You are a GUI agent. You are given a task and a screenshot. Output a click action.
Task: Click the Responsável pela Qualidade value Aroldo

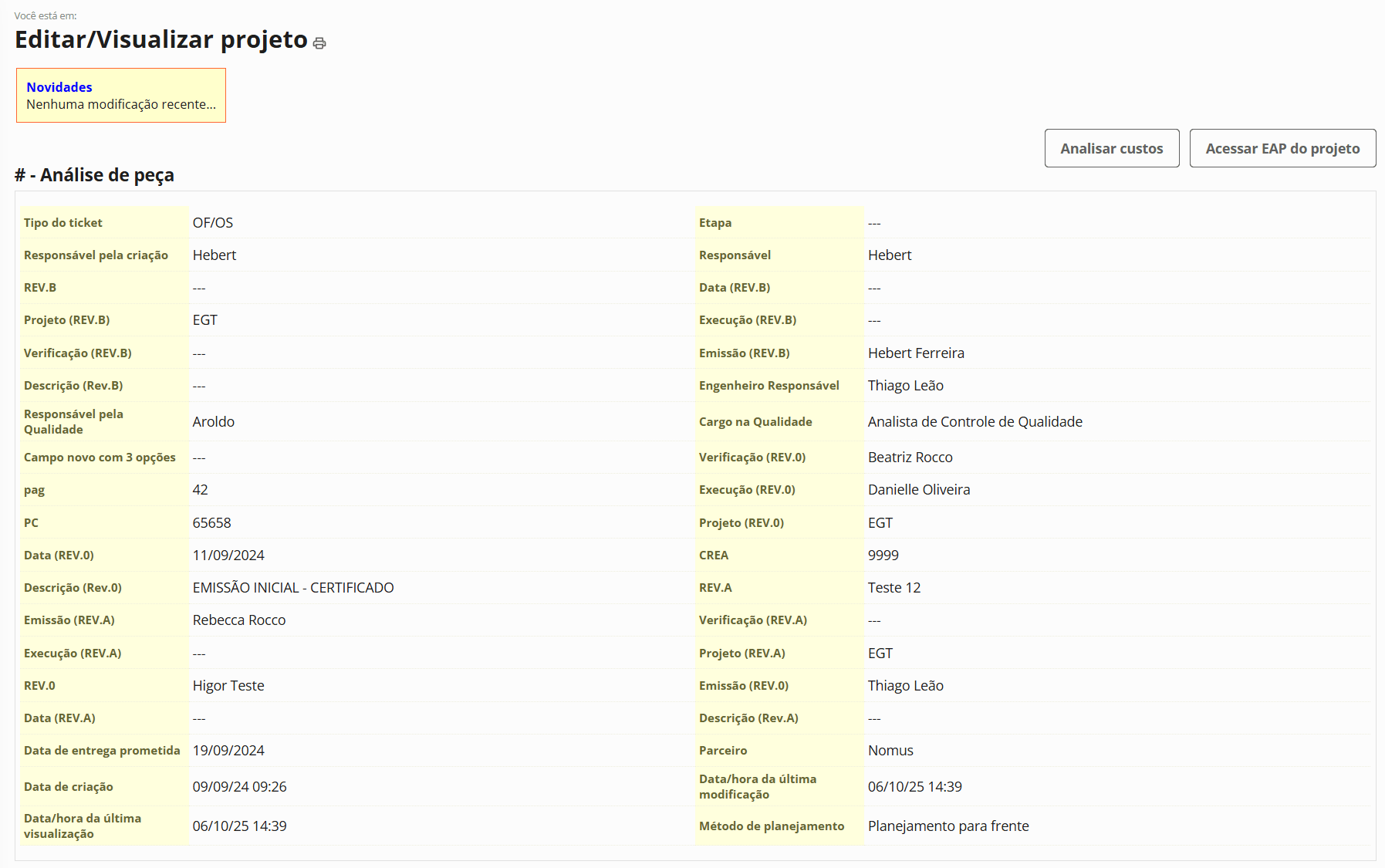(x=214, y=422)
